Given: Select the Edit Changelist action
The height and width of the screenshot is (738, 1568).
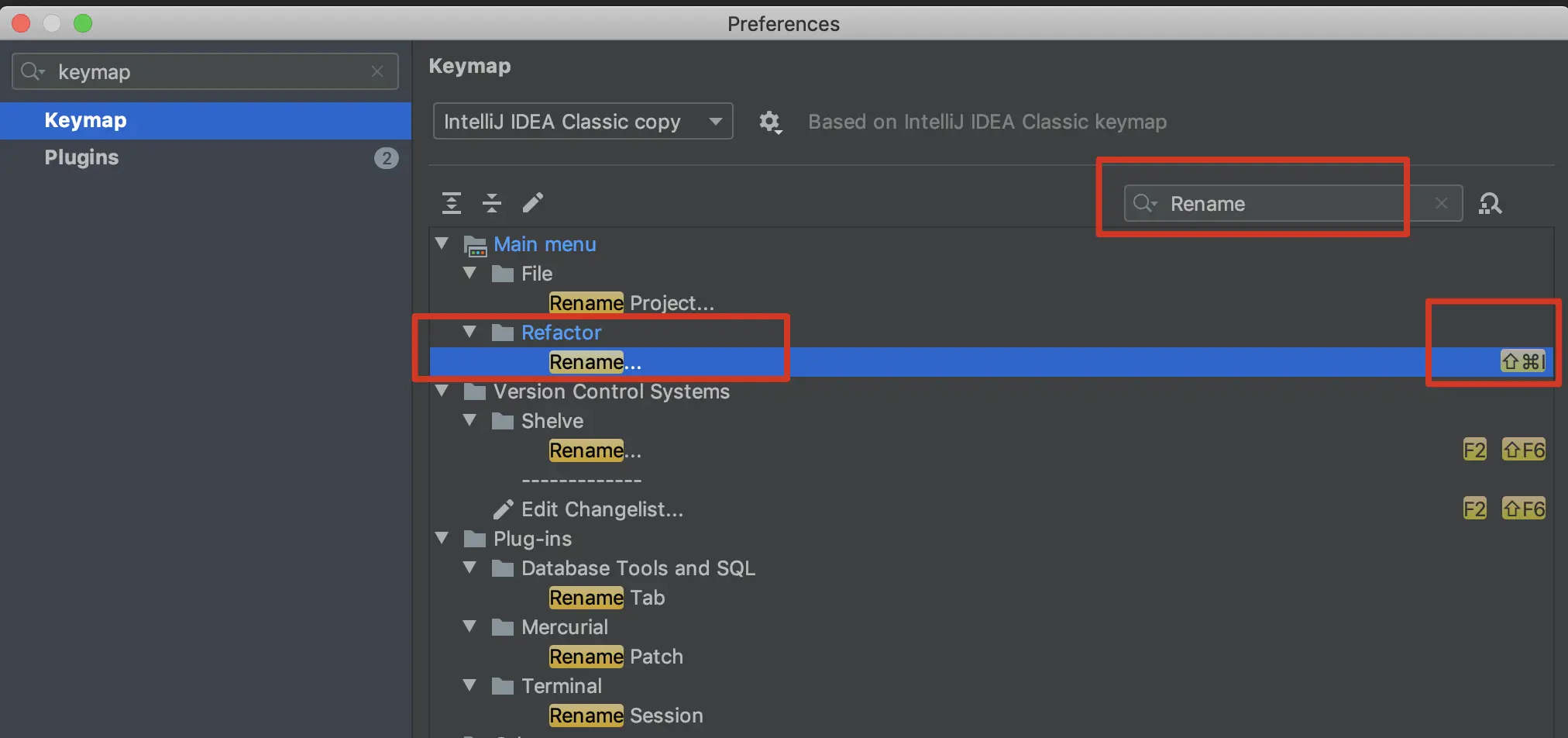Looking at the screenshot, I should point(602,509).
